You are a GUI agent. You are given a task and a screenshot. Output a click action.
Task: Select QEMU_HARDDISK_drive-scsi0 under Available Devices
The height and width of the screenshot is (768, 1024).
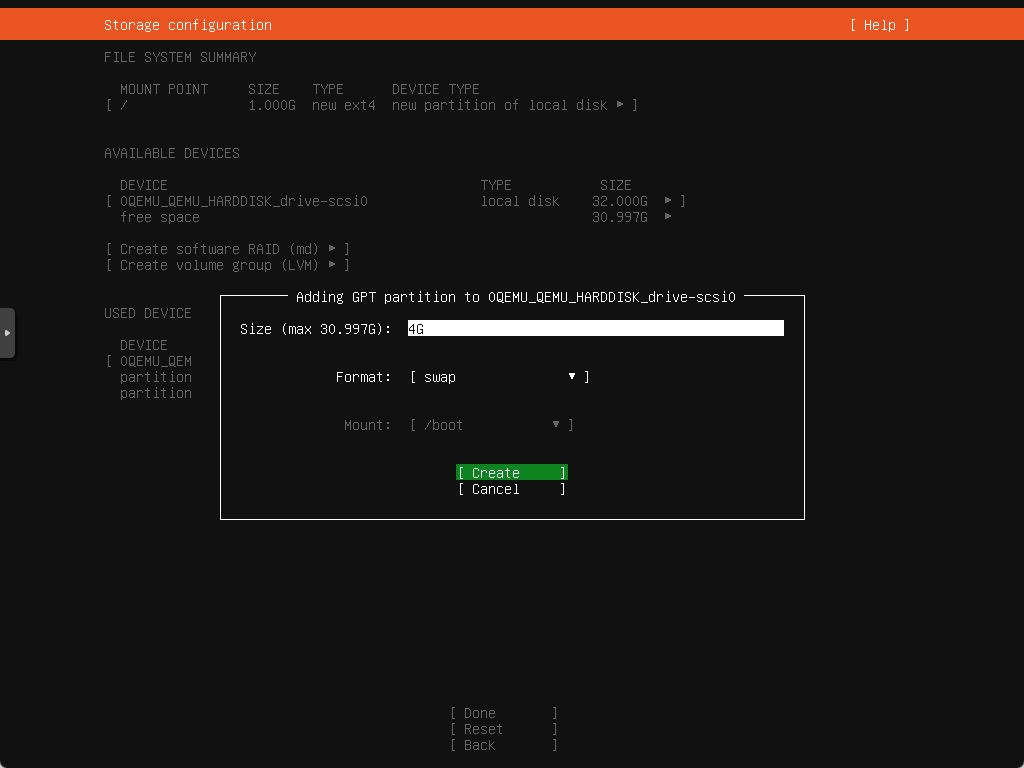244,201
